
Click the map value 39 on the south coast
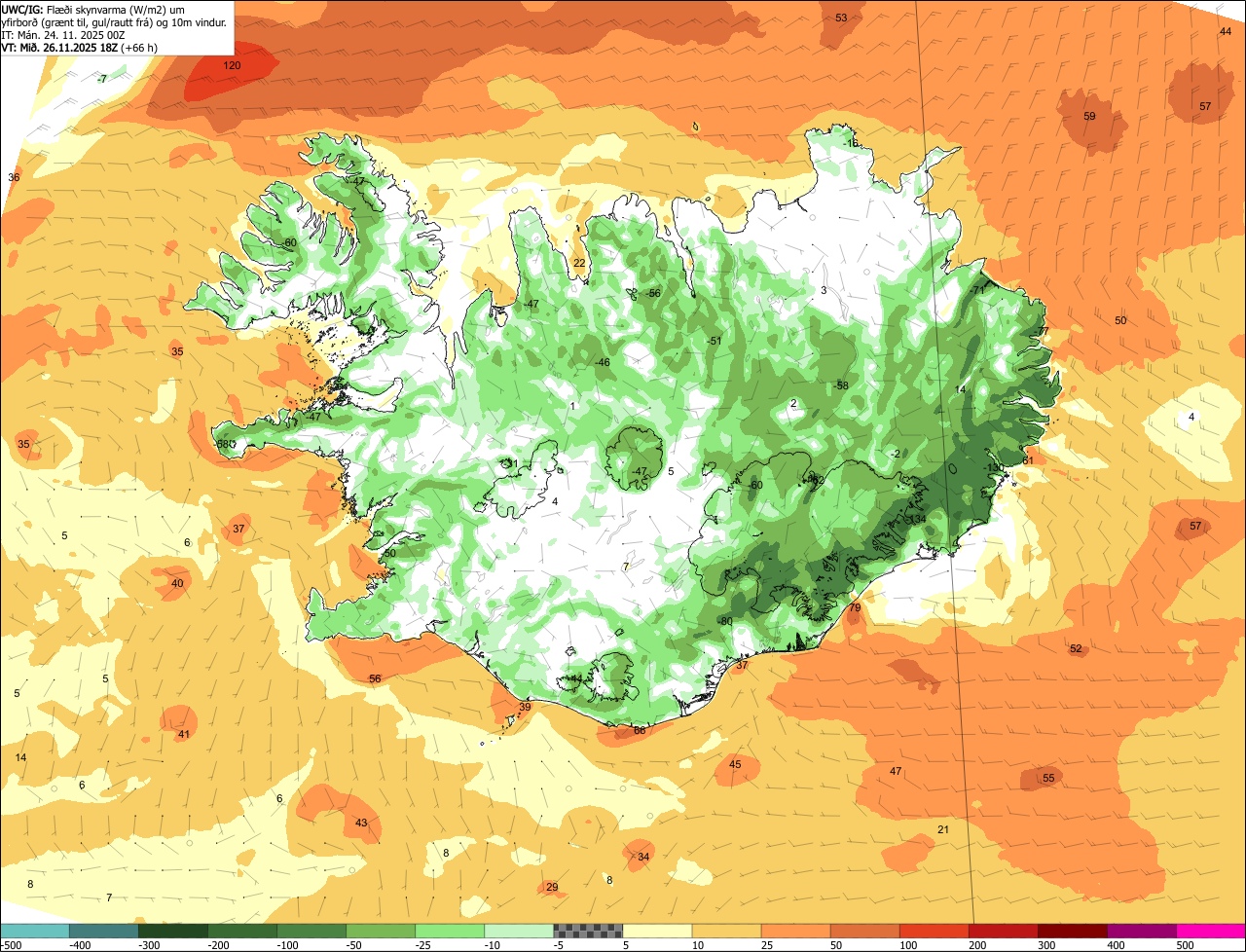(x=525, y=707)
